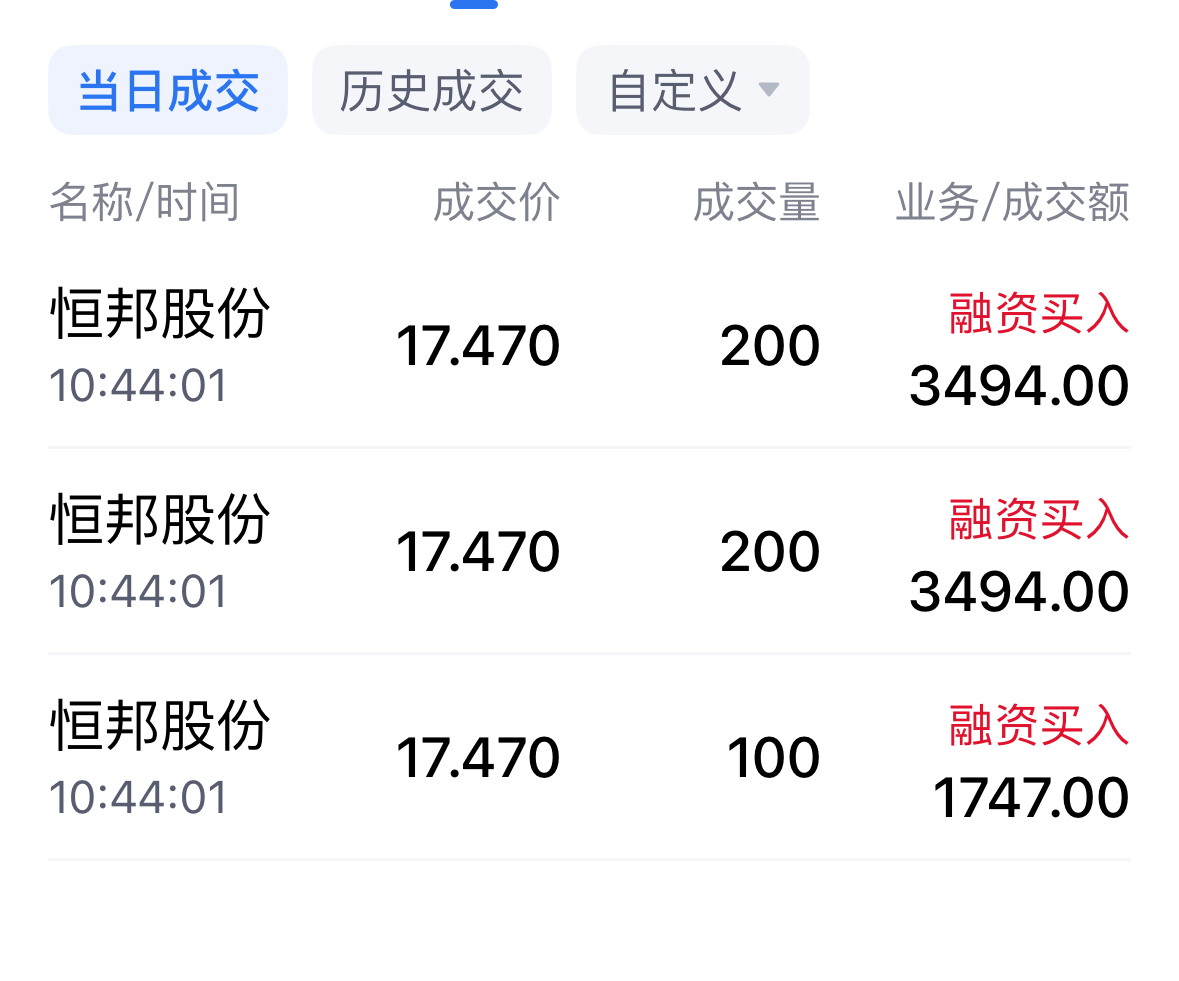Viewport: 1179px width, 981px height.
Task: Click the arrow icon beside 自定义
Action: tap(768, 90)
